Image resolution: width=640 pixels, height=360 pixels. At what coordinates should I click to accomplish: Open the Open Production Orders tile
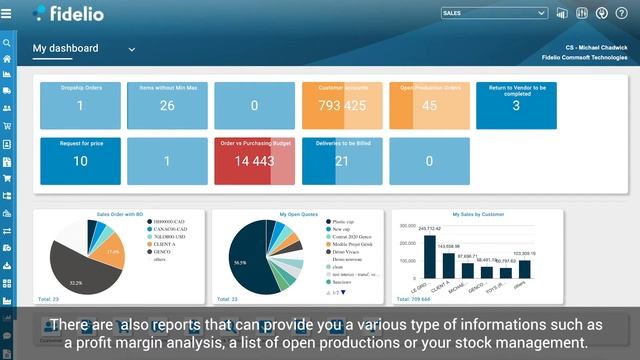[429, 106]
